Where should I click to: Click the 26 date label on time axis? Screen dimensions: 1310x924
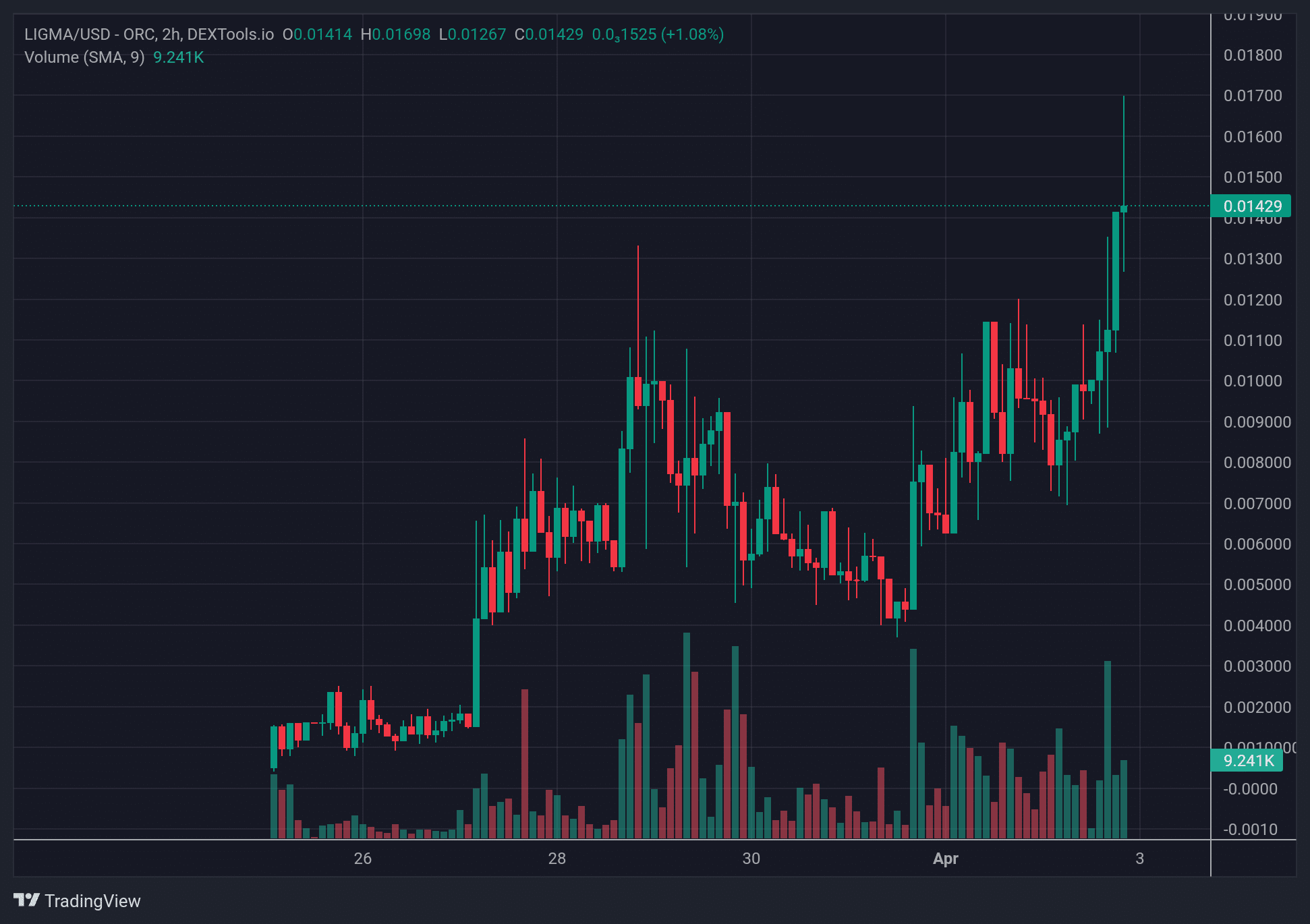pyautogui.click(x=363, y=859)
